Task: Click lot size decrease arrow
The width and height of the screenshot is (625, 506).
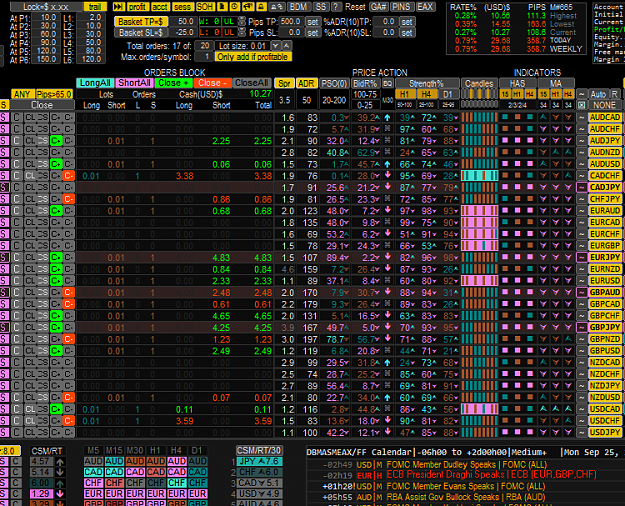Action: coord(275,45)
